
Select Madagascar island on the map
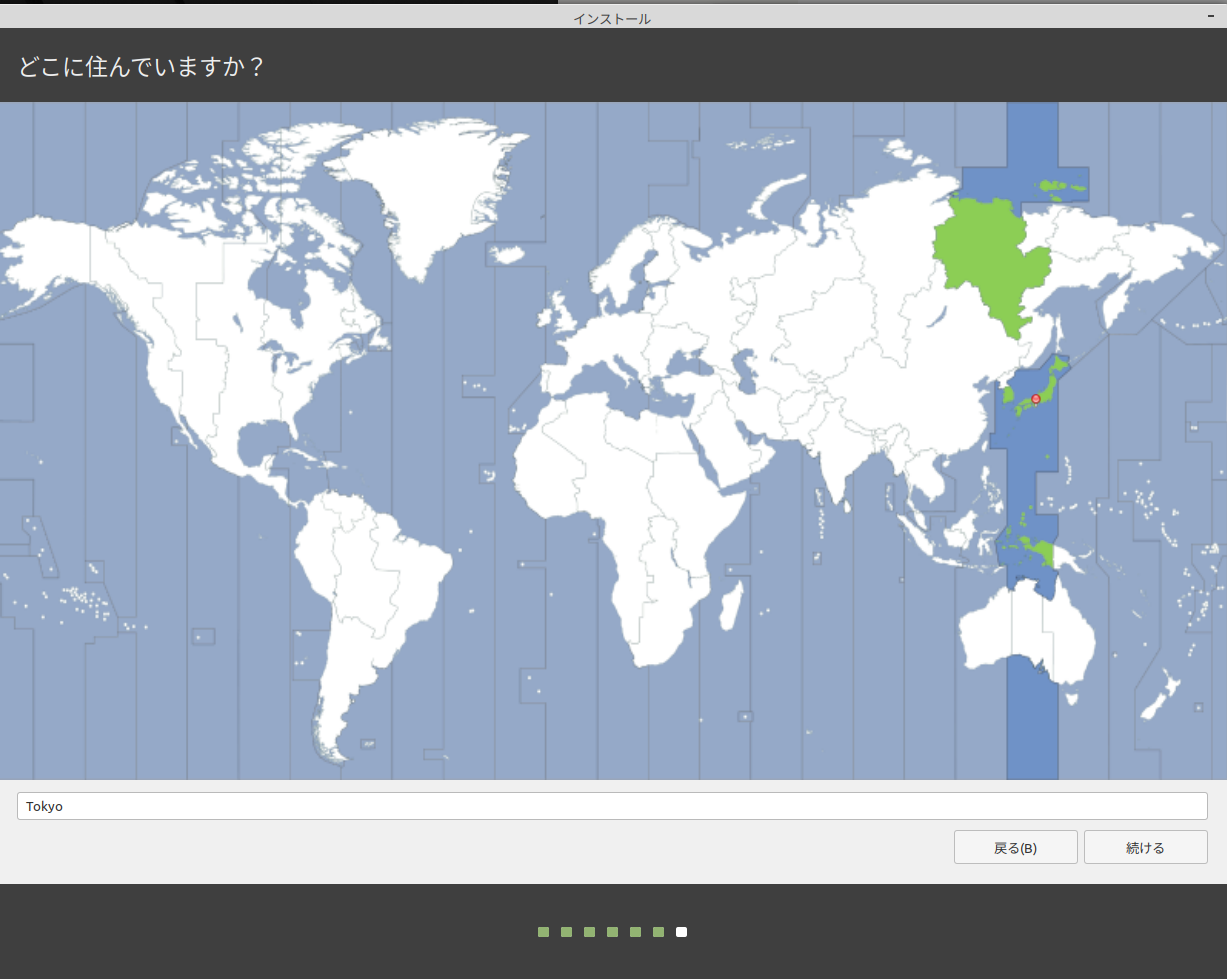(x=731, y=606)
